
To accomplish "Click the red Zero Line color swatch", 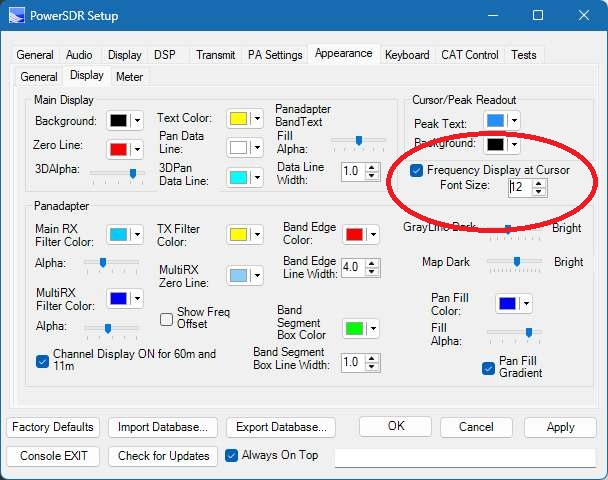I will (x=119, y=149).
